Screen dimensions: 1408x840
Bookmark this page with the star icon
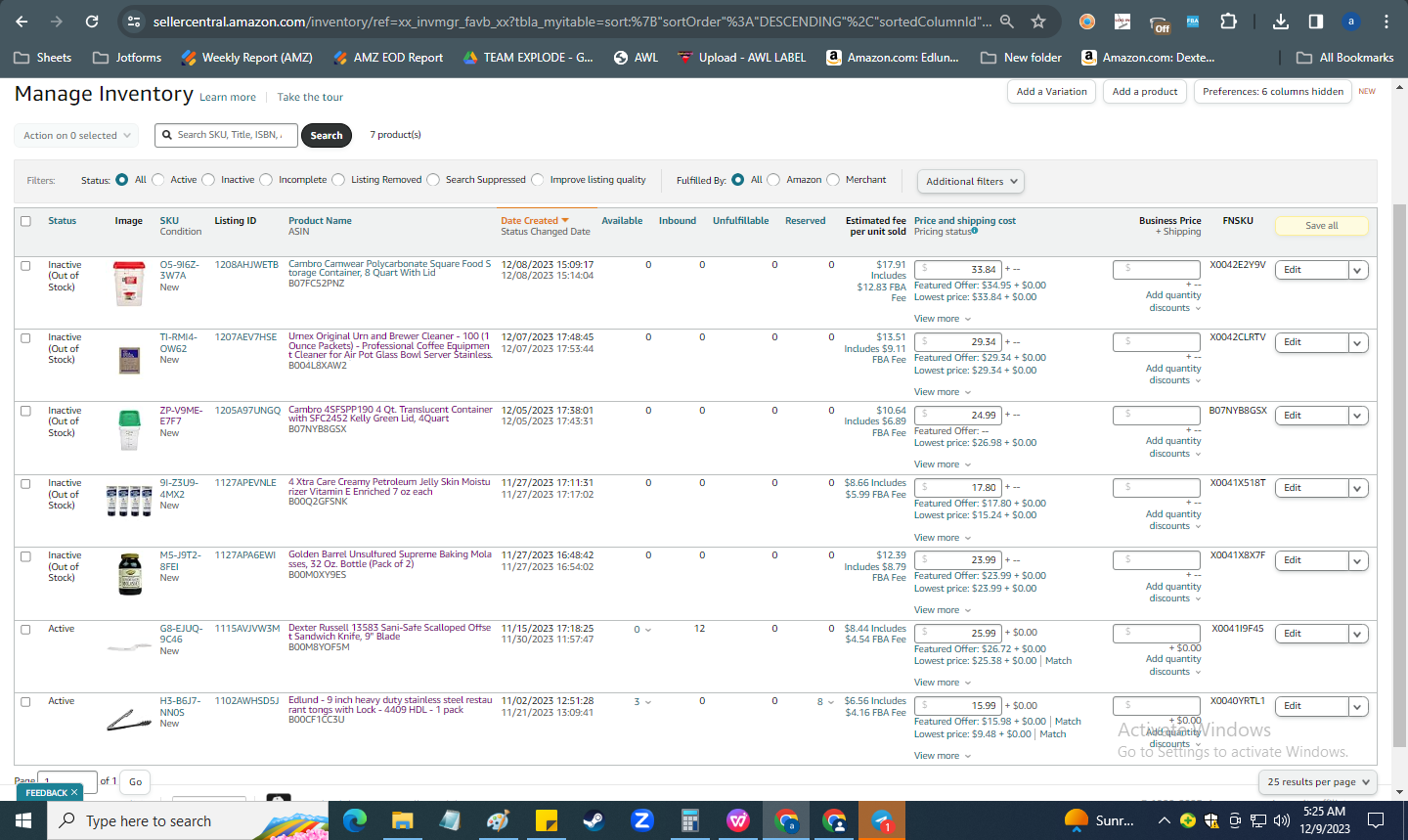tap(1038, 21)
